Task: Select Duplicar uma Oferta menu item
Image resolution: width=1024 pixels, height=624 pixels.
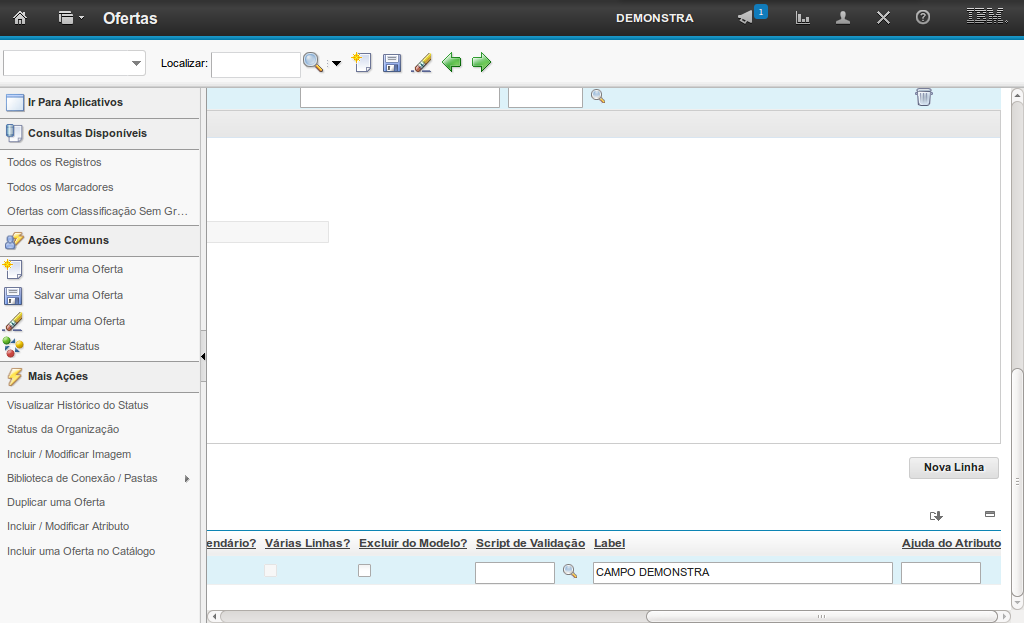Action: 56,502
